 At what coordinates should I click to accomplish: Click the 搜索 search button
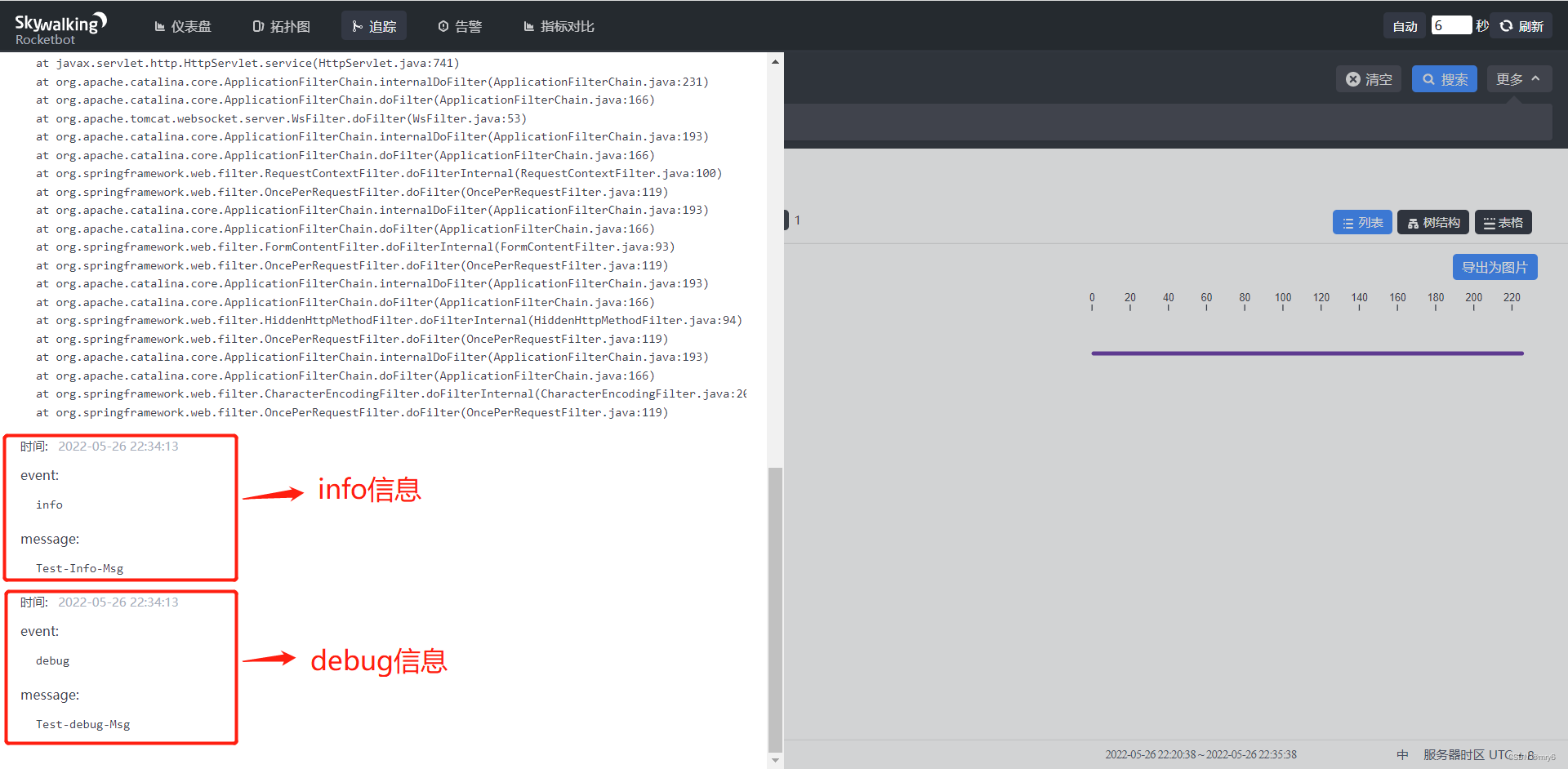pos(1445,79)
